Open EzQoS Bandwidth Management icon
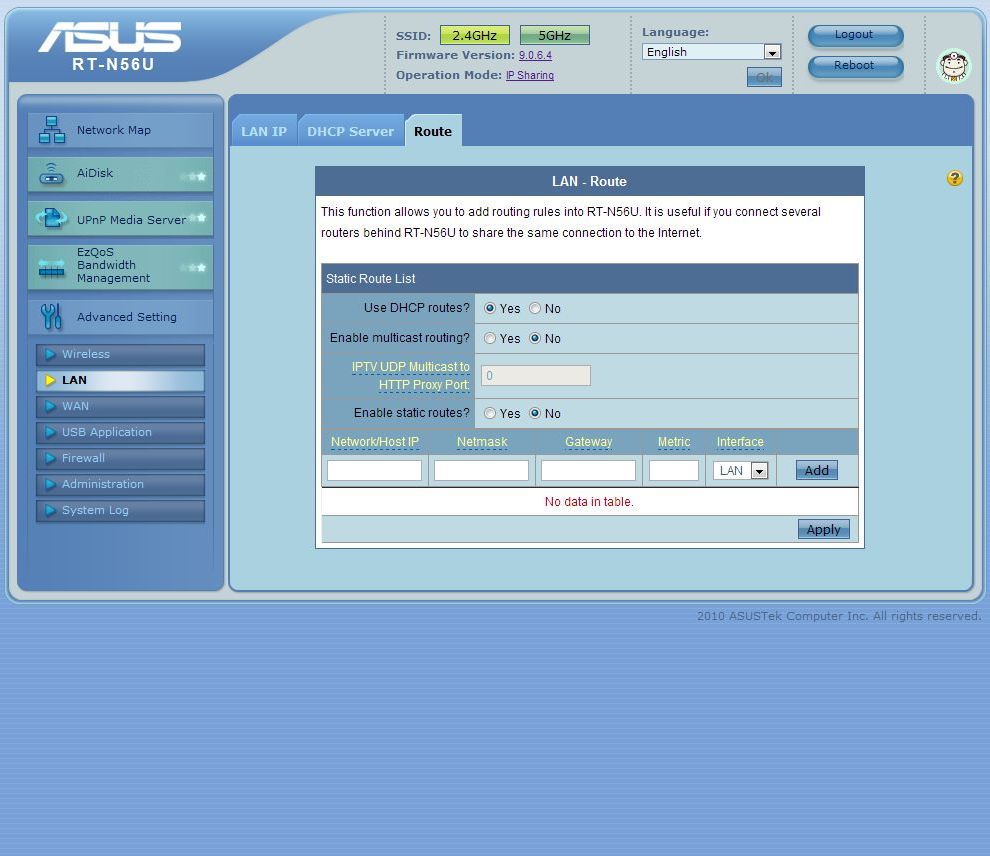The image size is (990, 856). point(51,266)
